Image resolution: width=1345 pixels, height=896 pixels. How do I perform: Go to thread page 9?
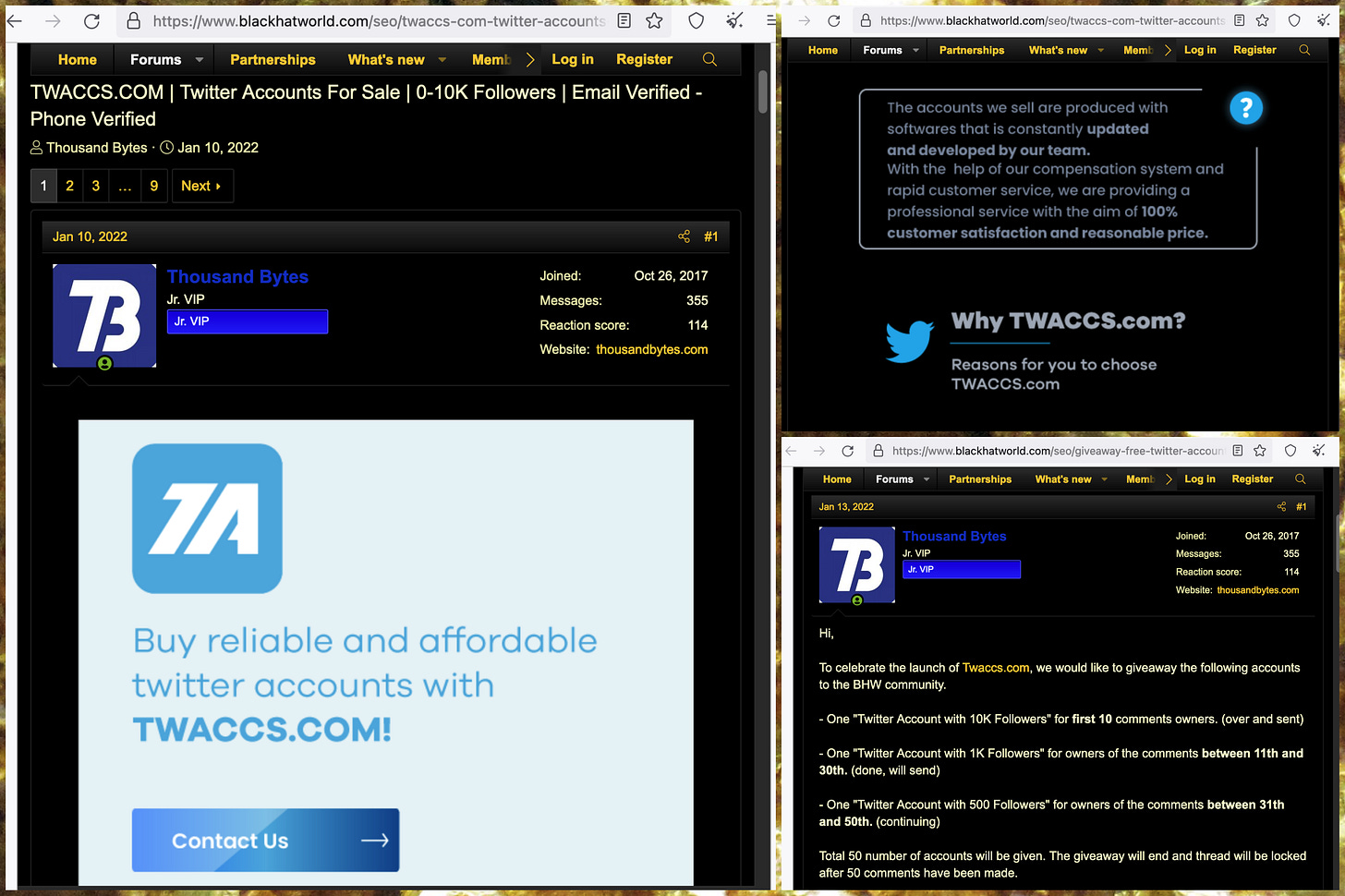(x=153, y=186)
